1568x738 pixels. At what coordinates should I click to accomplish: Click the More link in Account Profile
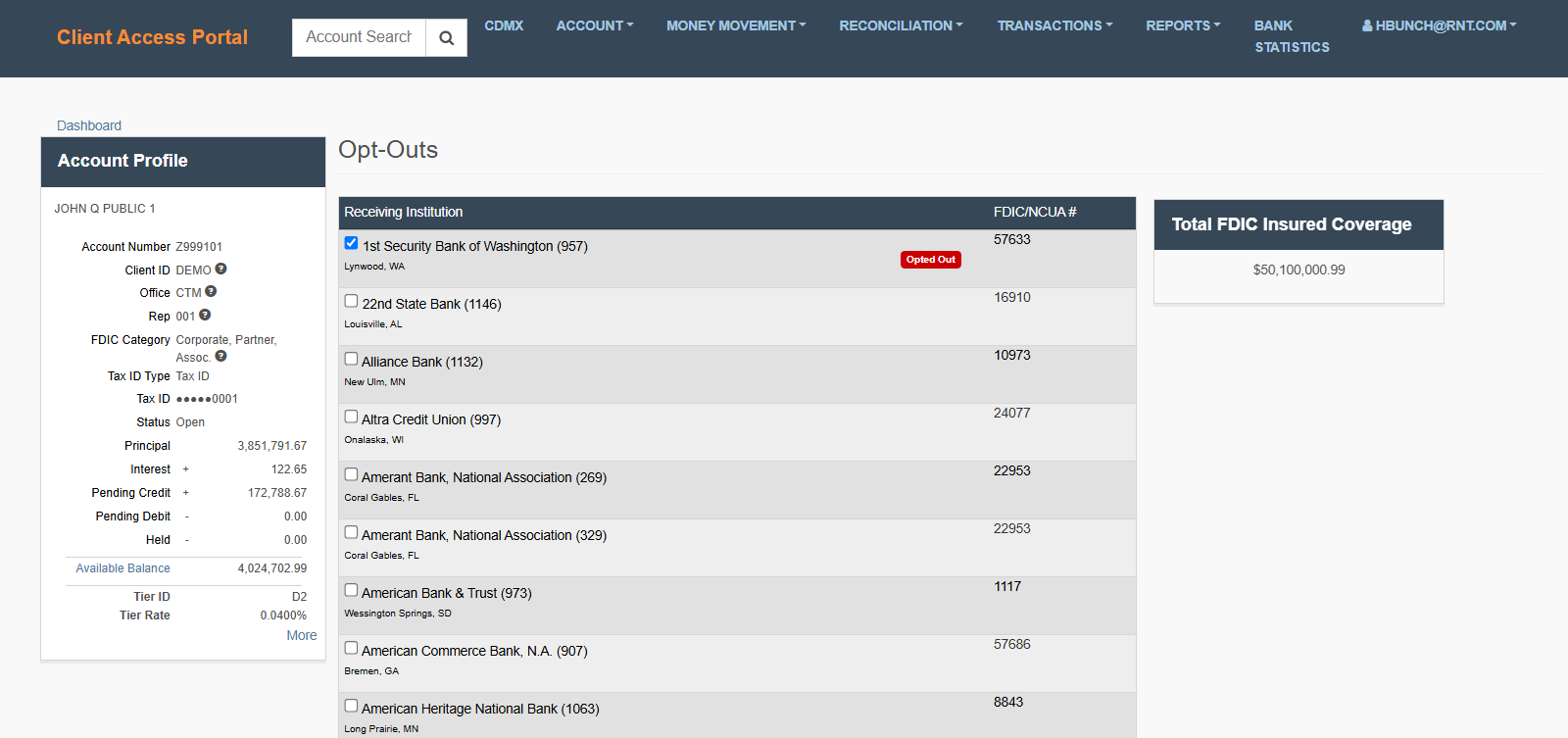[x=302, y=635]
